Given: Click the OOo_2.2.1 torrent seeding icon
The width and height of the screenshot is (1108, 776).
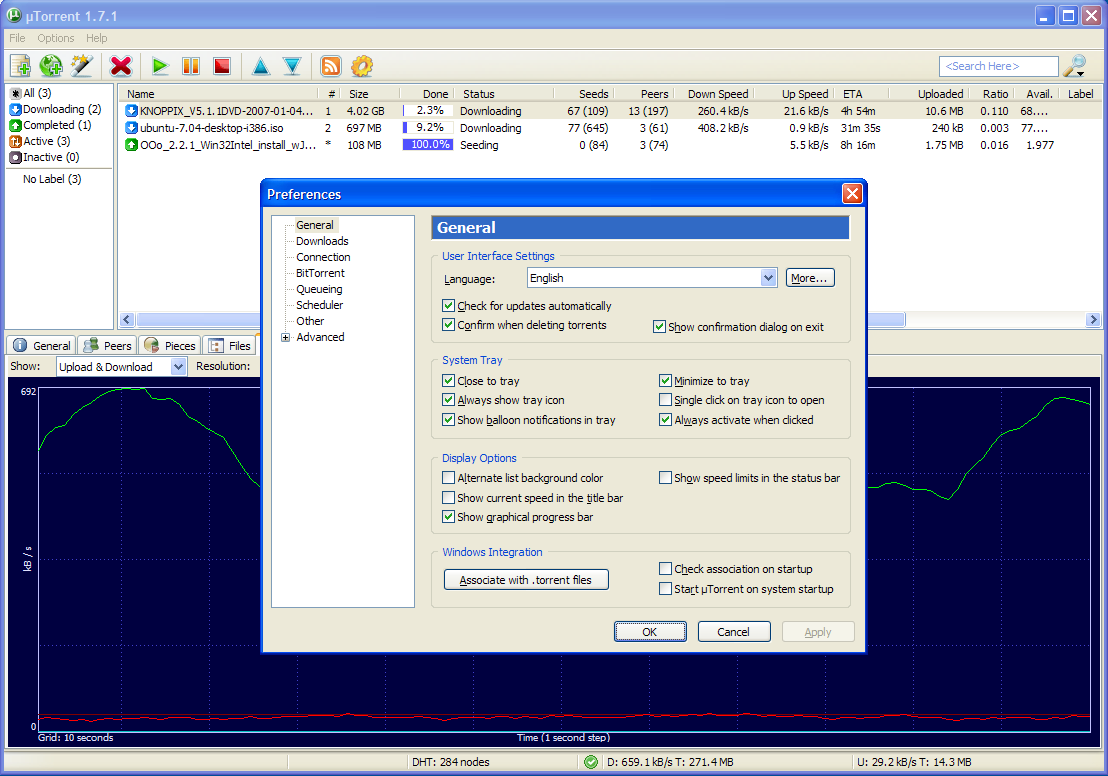Looking at the screenshot, I should (x=131, y=145).
